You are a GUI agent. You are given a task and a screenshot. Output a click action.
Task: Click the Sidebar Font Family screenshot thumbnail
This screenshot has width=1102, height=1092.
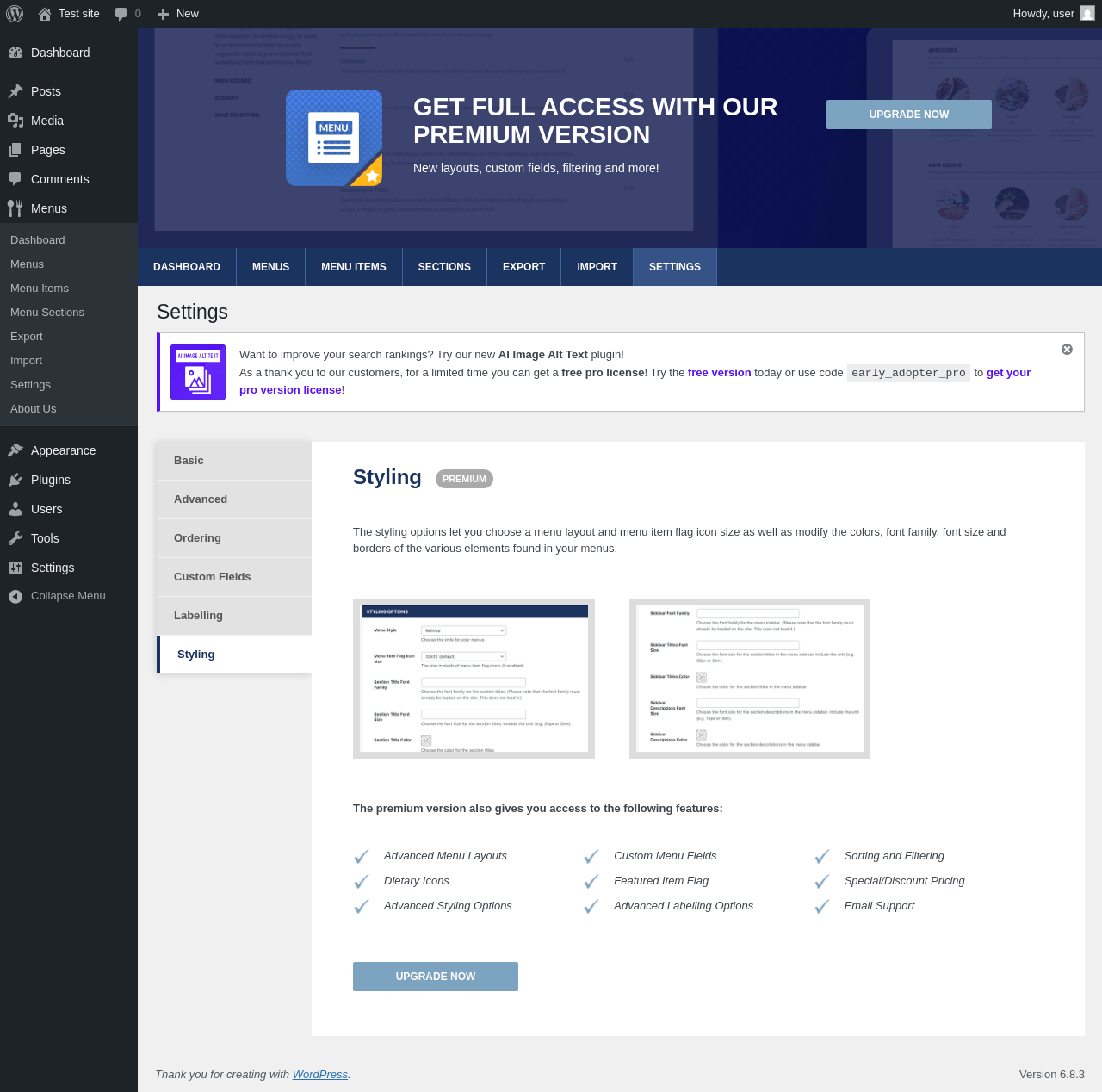[x=750, y=679]
